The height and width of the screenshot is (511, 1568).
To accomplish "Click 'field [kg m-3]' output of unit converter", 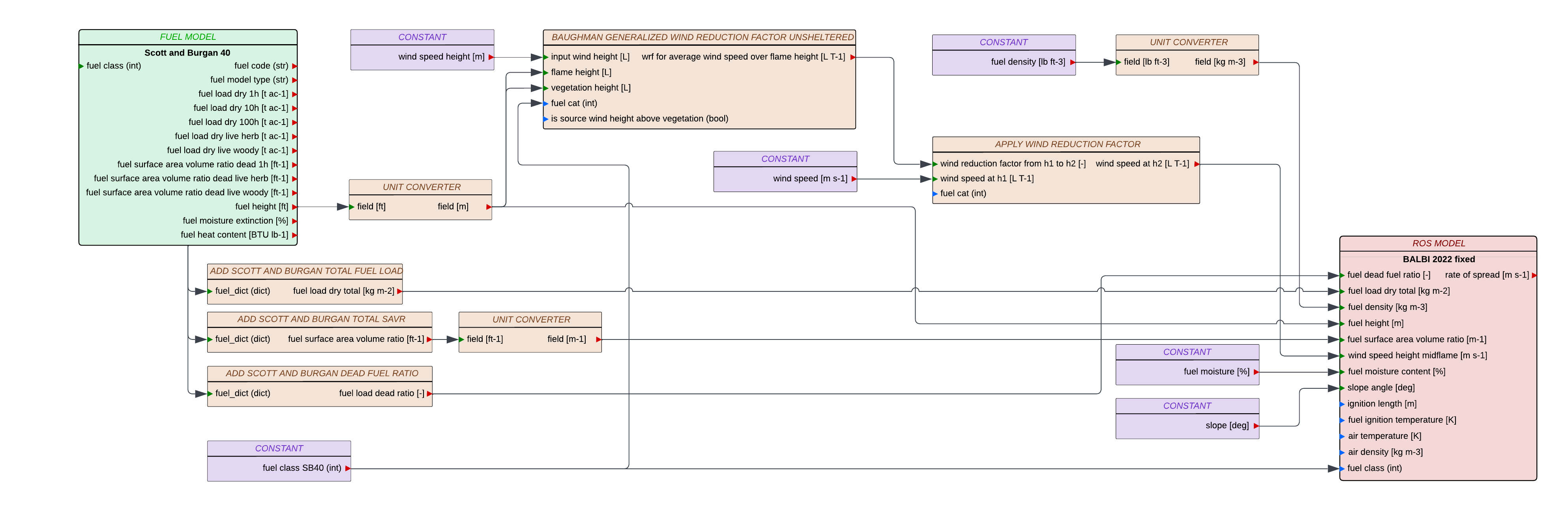I will (1220, 62).
